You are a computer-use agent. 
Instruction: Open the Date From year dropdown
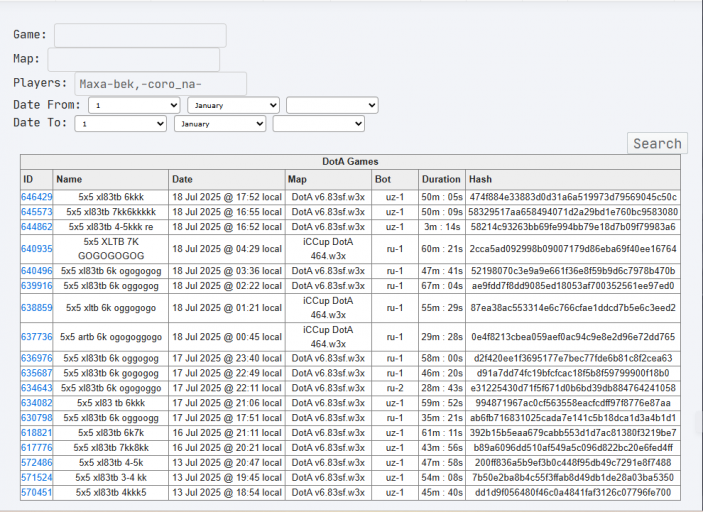[332, 105]
